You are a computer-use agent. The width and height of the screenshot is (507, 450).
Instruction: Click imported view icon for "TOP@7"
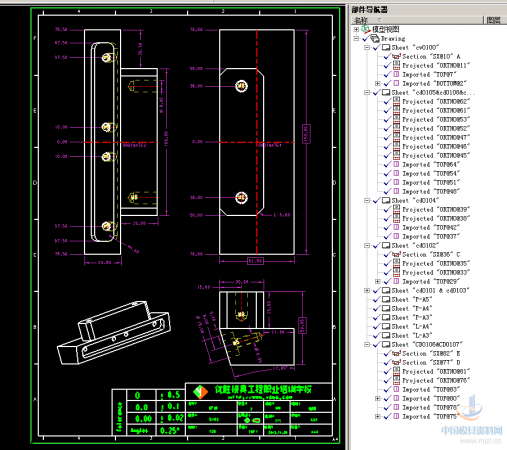396,74
